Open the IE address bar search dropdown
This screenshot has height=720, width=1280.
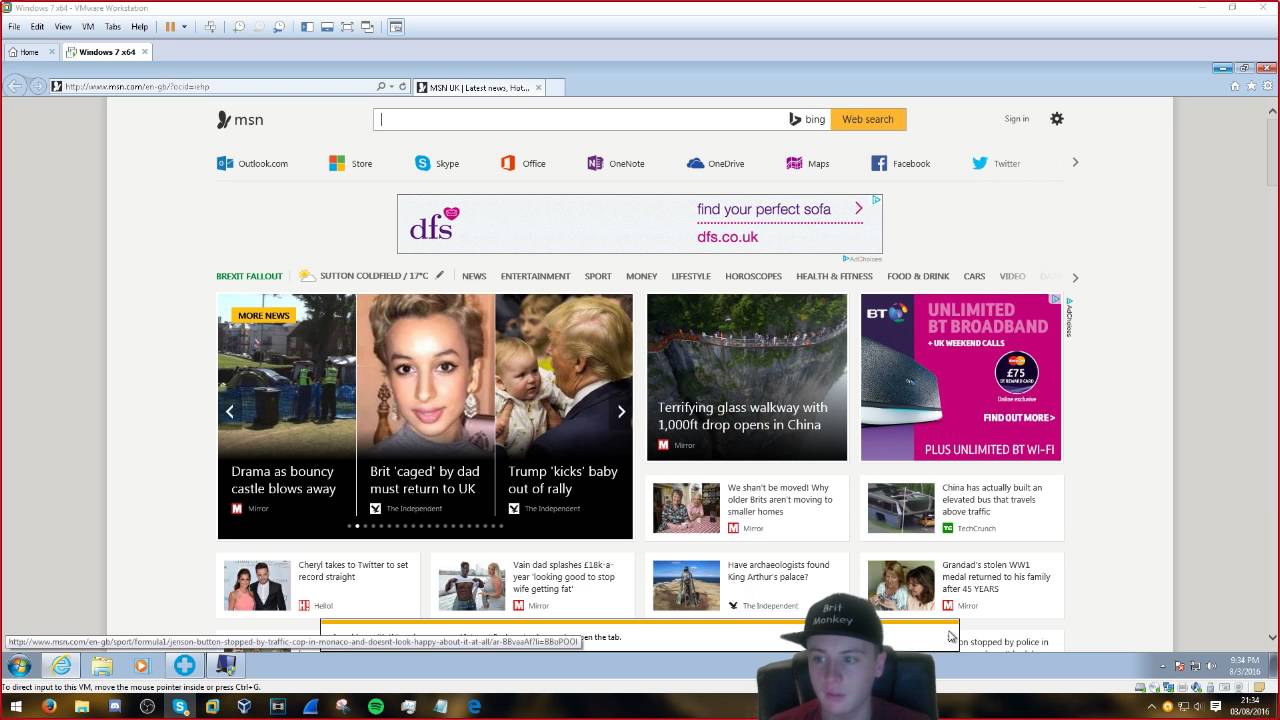[x=391, y=87]
